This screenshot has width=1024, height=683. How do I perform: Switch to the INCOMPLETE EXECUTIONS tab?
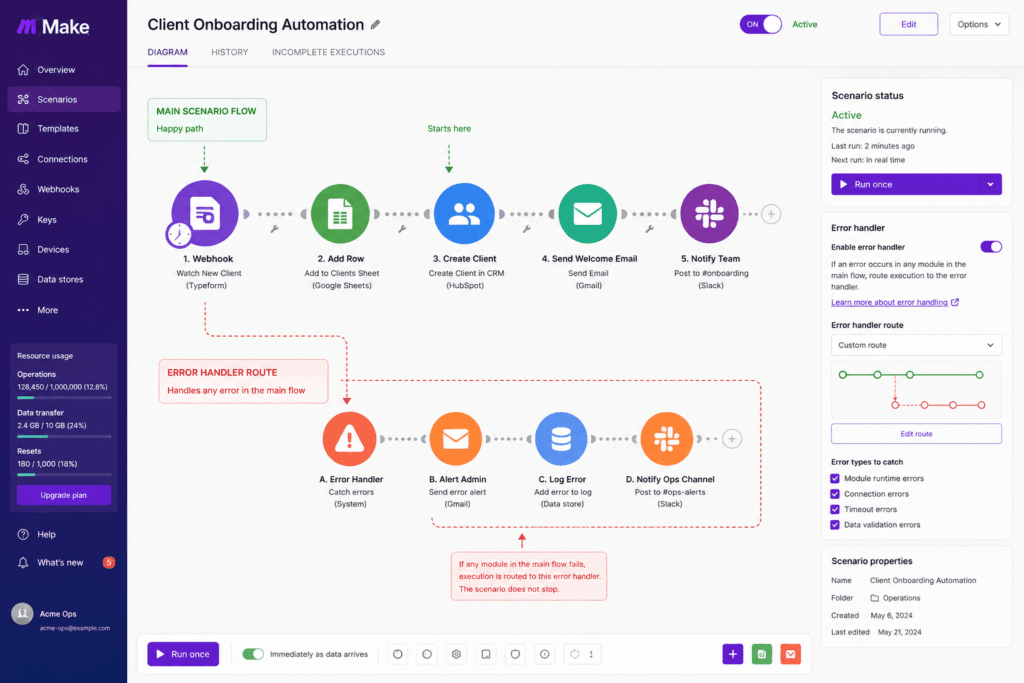point(328,52)
